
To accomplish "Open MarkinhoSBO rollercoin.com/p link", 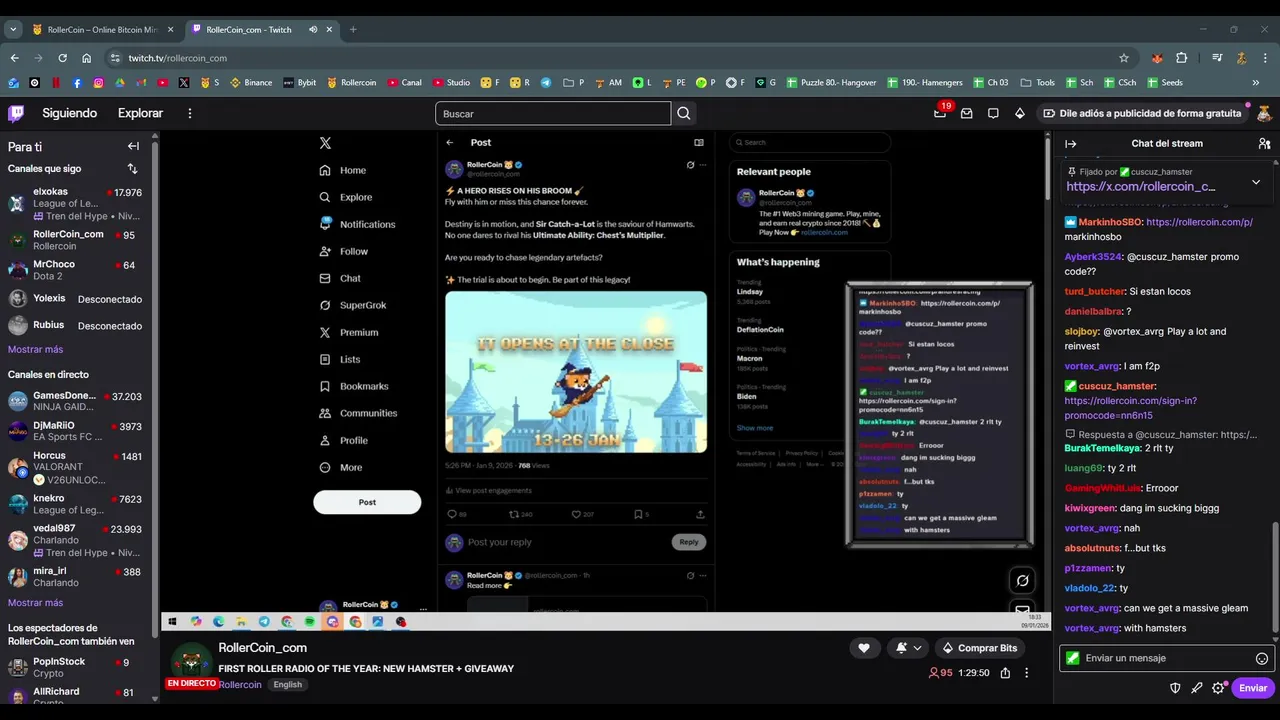I will click(x=1199, y=222).
